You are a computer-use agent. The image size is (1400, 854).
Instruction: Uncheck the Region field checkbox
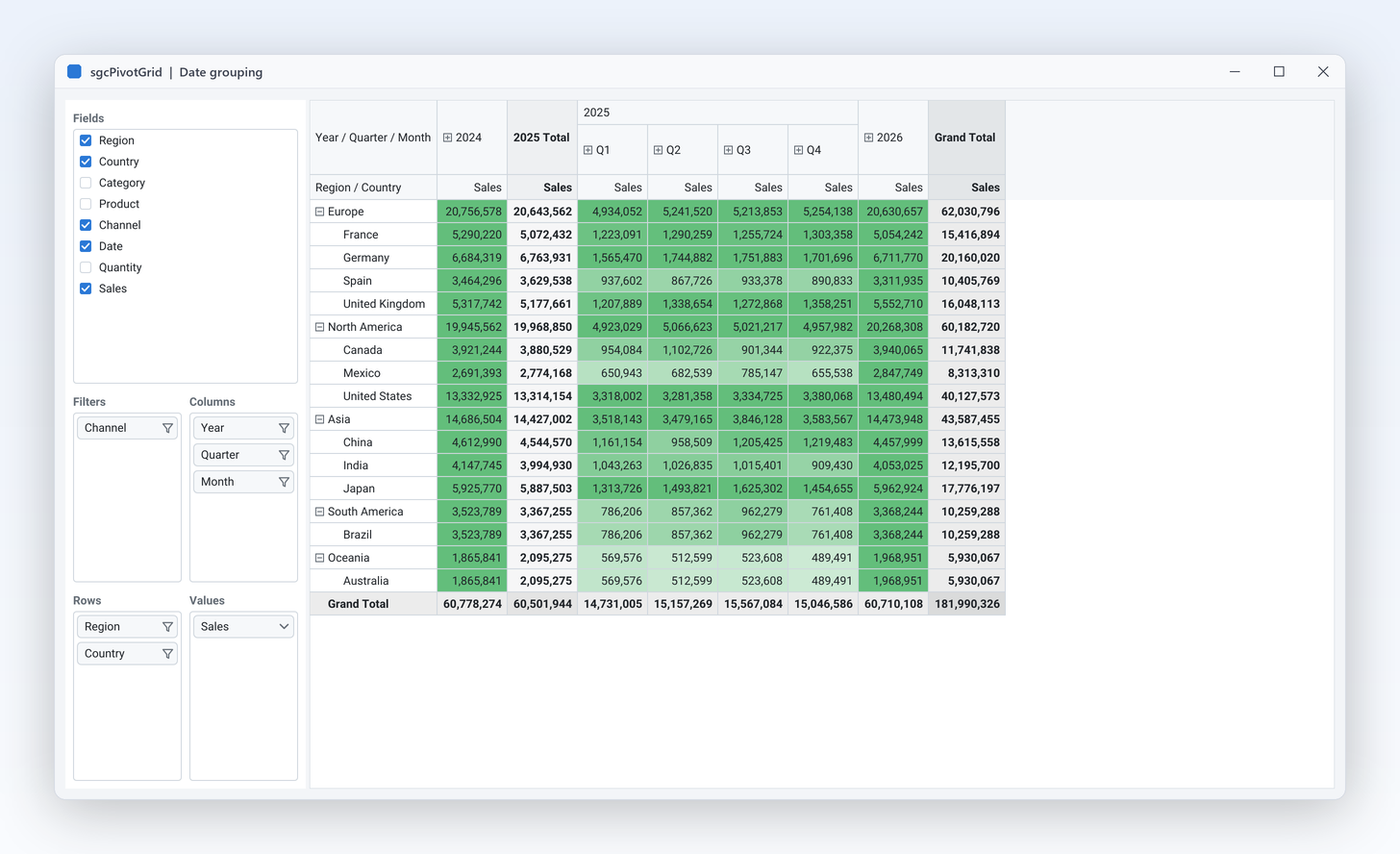click(86, 140)
